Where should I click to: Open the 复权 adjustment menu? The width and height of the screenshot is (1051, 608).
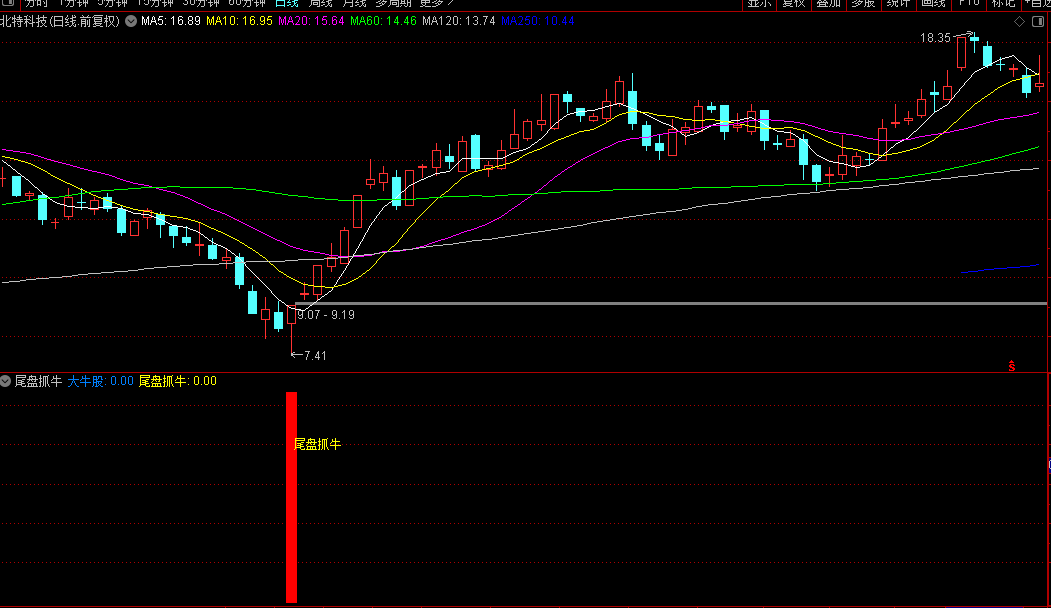point(794,3)
